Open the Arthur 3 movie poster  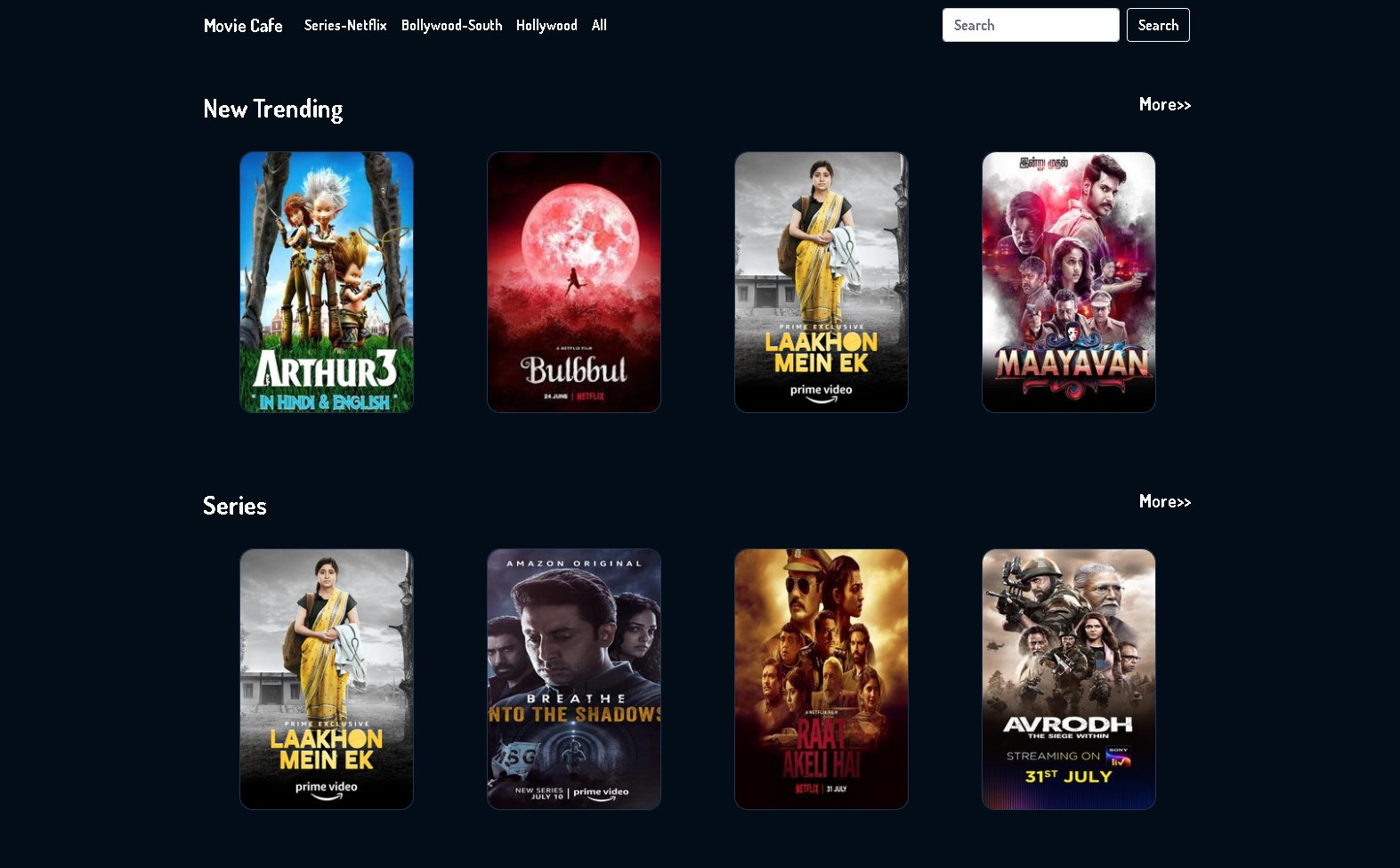pyautogui.click(x=327, y=282)
